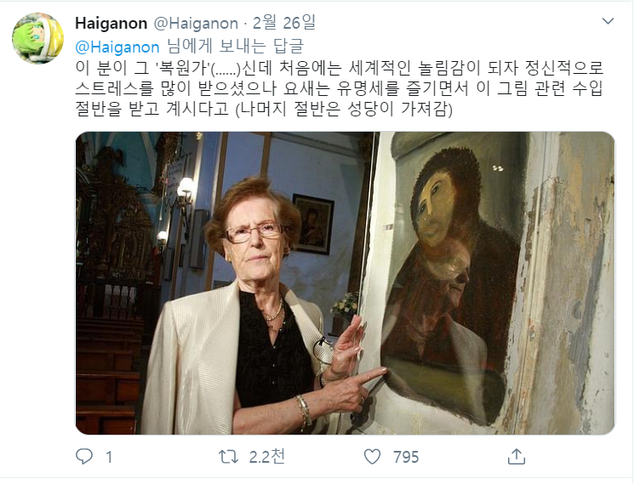Click the reply count showing 1
The image size is (640, 483).
(x=109, y=457)
